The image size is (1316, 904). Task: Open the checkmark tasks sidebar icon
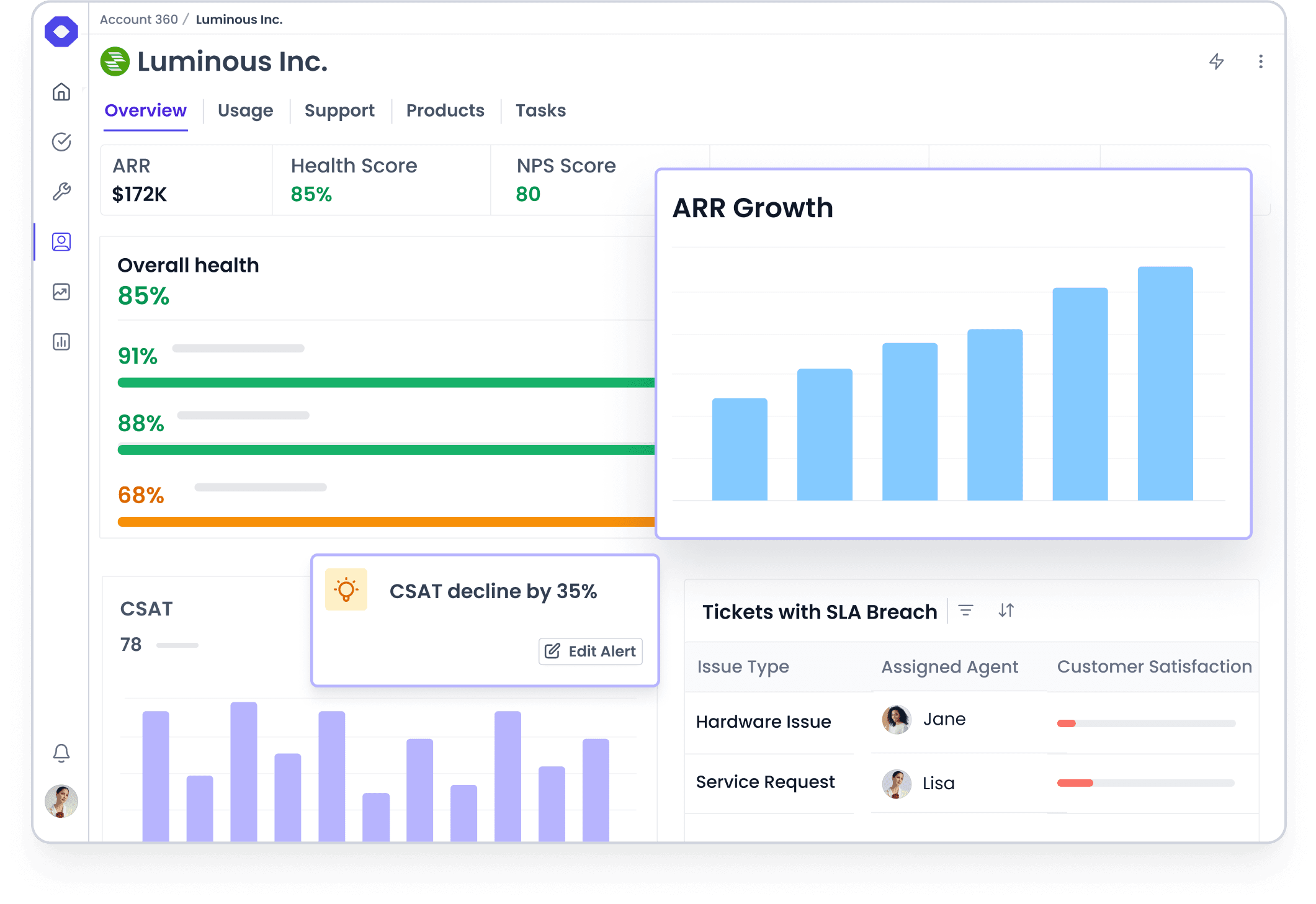click(61, 142)
